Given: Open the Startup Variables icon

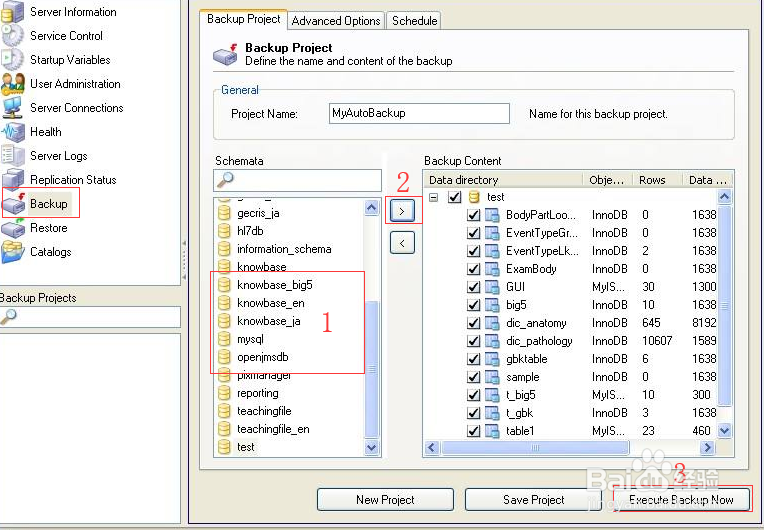Looking at the screenshot, I should [x=13, y=59].
